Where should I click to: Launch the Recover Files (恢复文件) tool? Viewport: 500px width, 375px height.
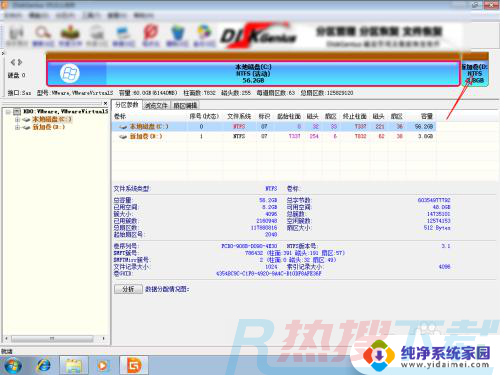[70, 36]
